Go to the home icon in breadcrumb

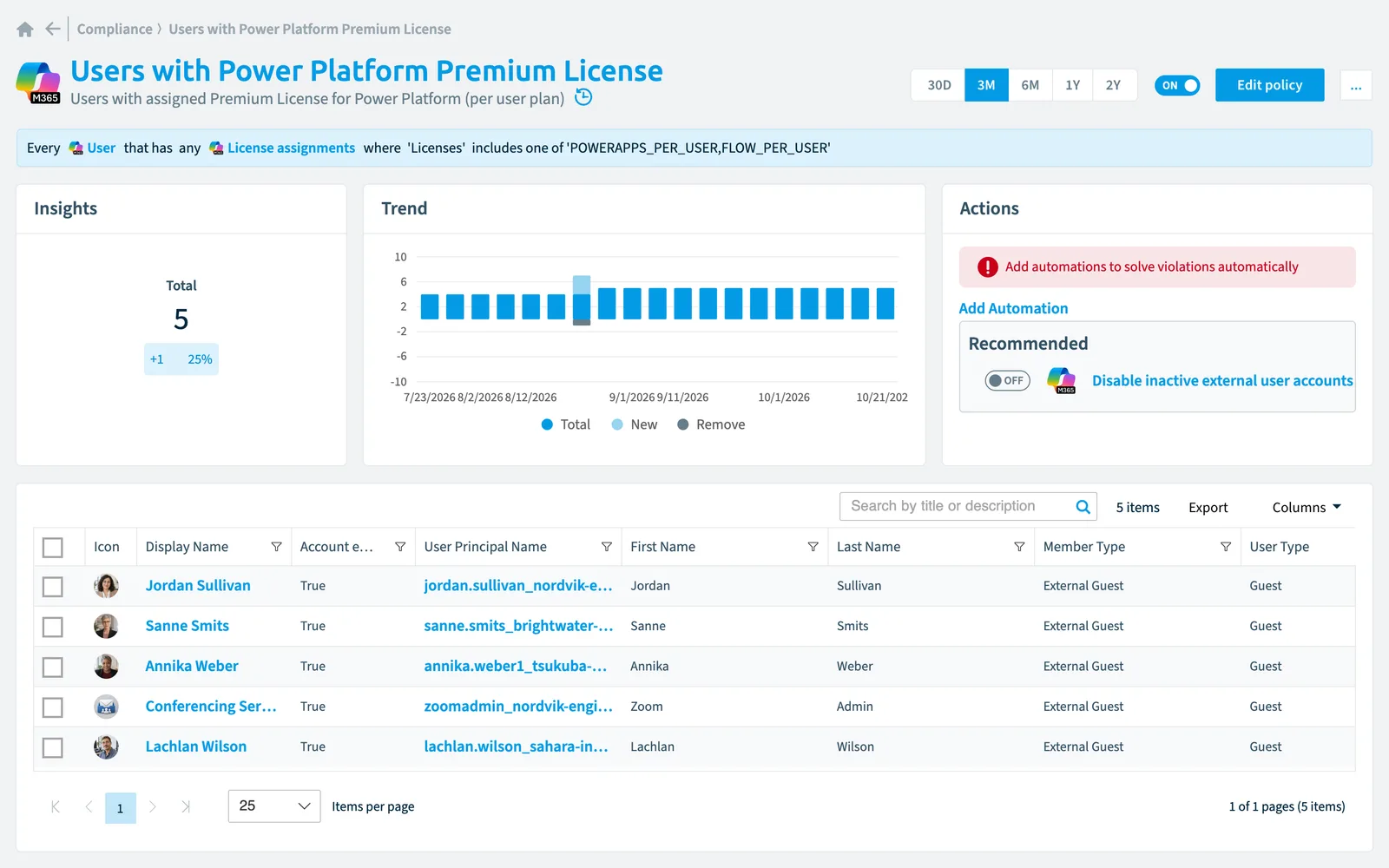(25, 30)
